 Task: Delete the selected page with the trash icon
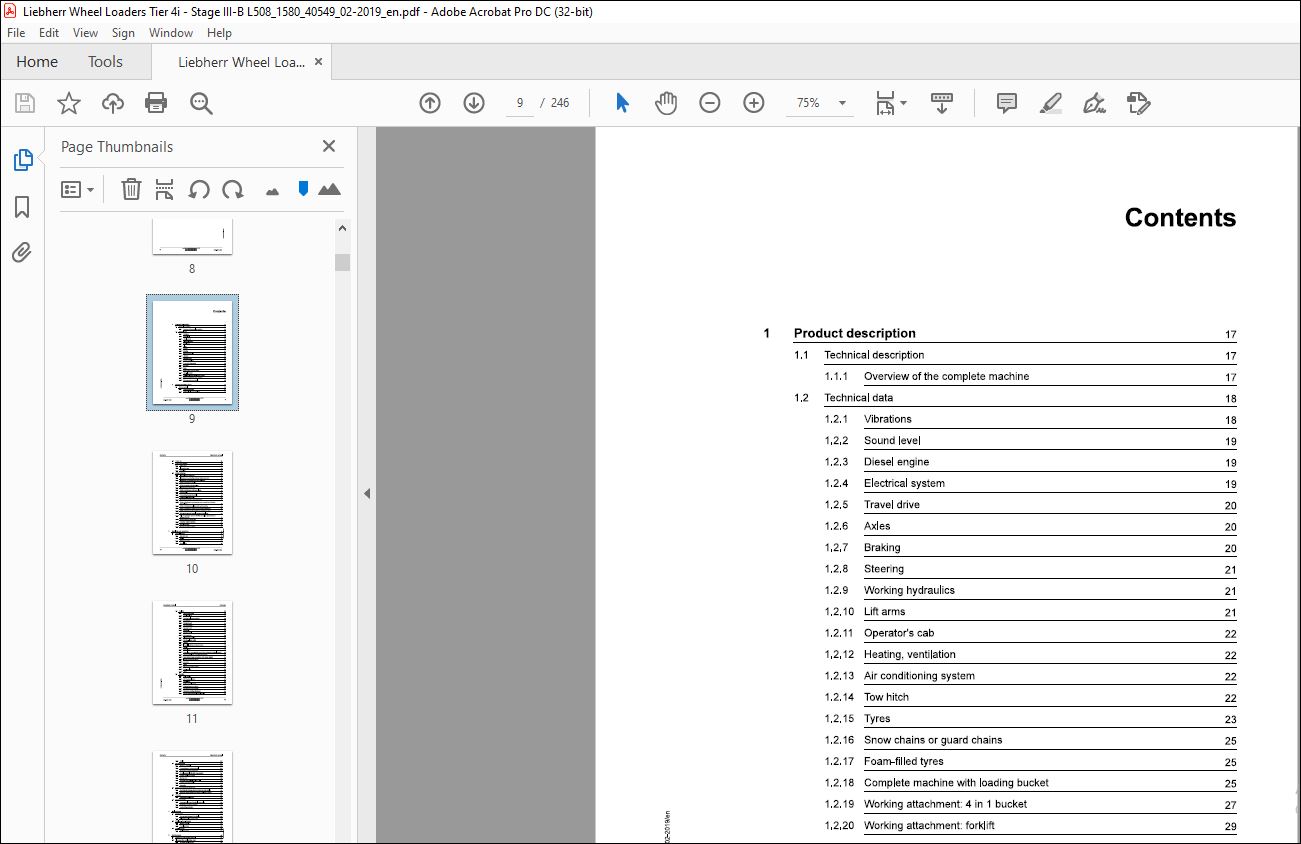[131, 189]
